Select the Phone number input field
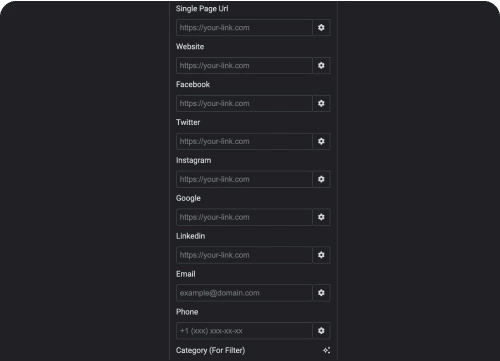The height and width of the screenshot is (361, 500). point(244,331)
